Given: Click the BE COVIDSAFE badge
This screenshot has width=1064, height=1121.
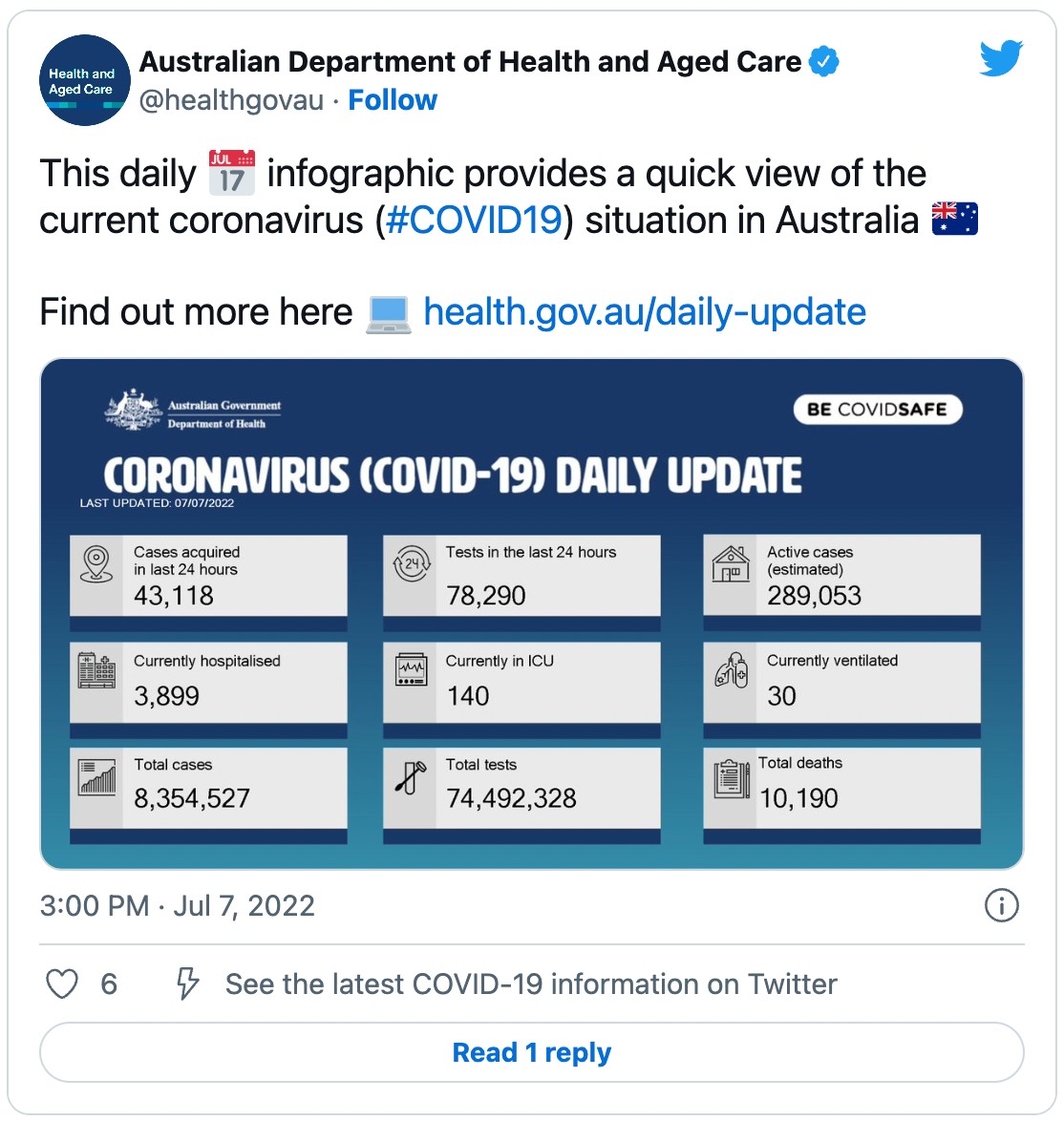Looking at the screenshot, I should [877, 410].
